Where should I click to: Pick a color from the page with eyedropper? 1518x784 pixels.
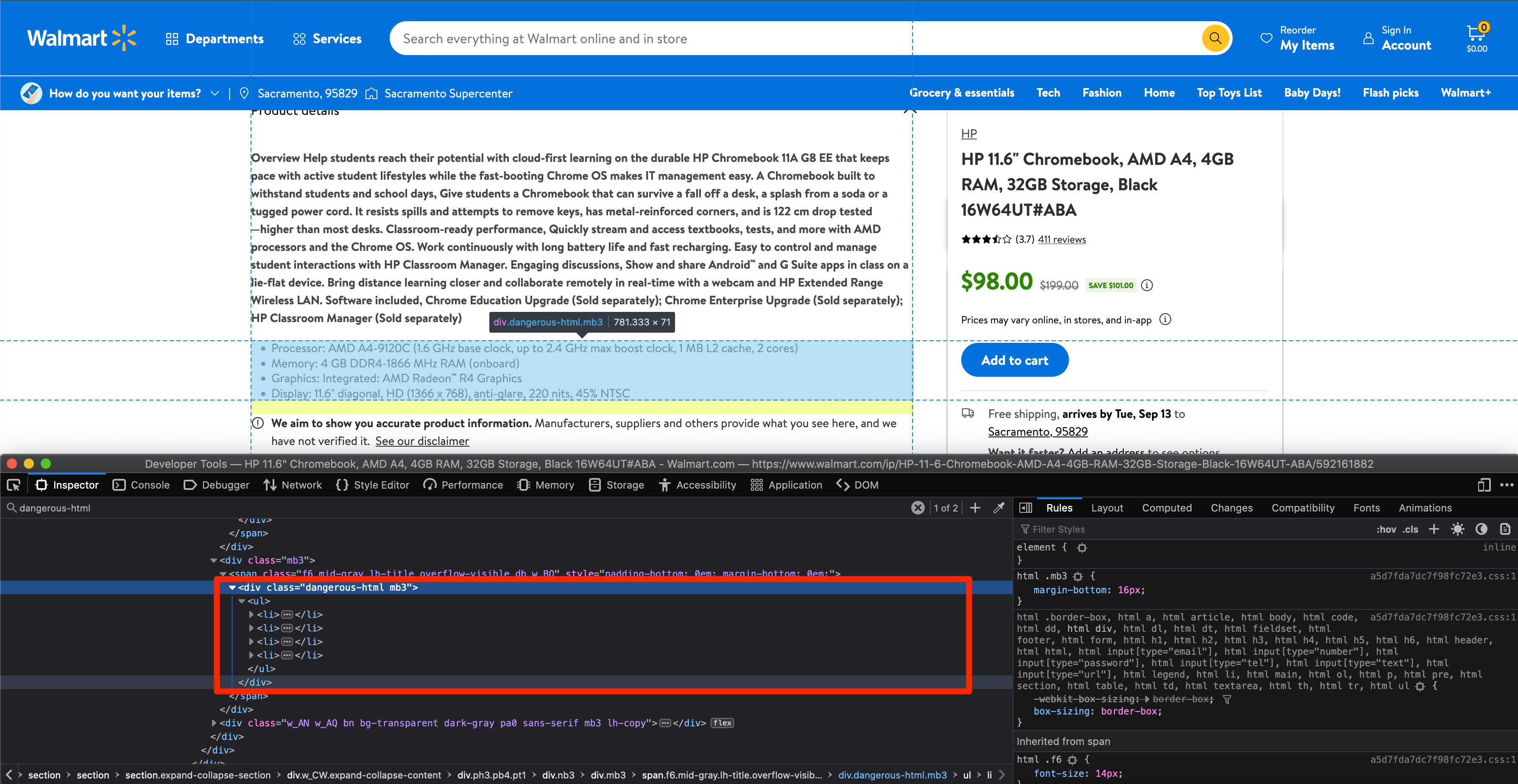[999, 508]
